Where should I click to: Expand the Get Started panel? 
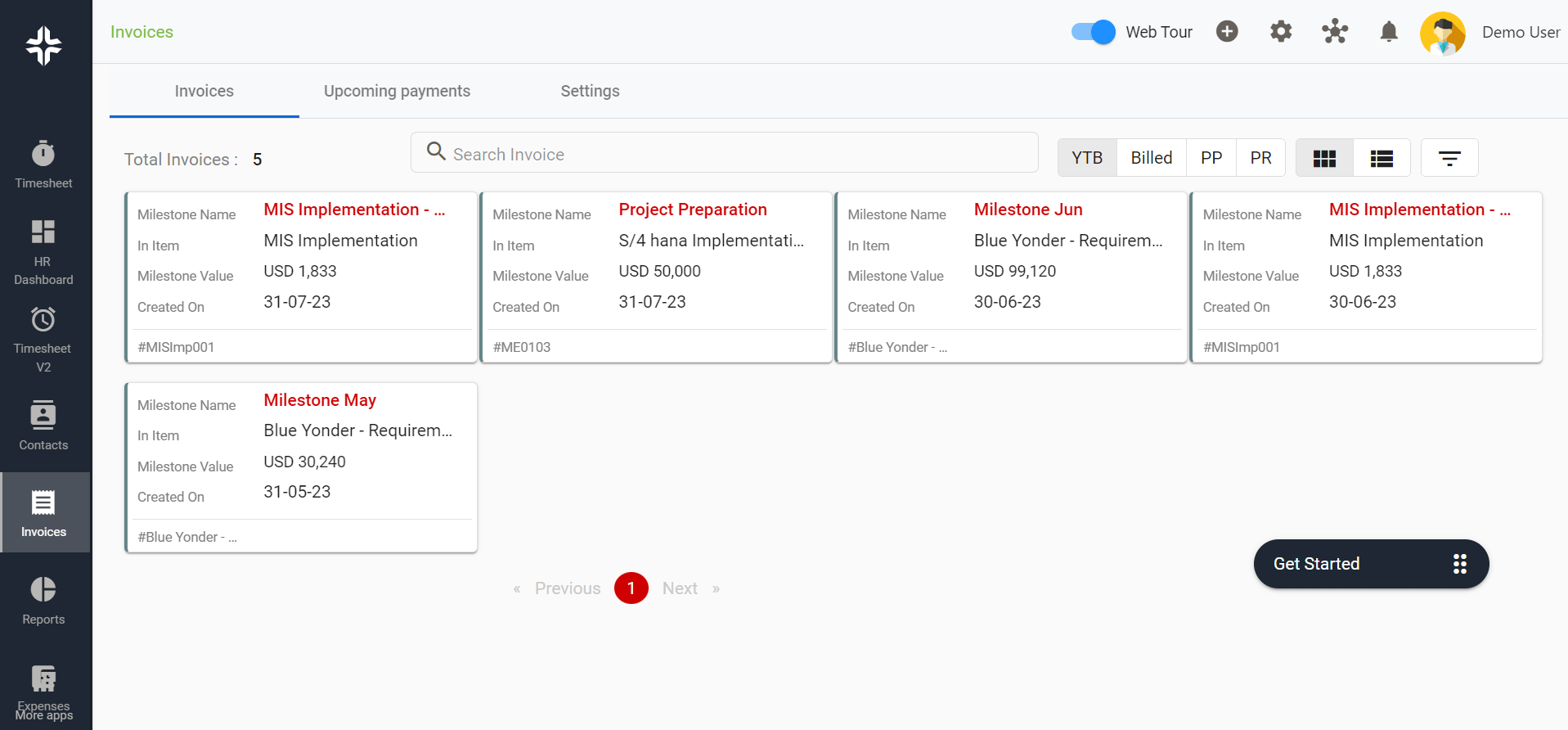coord(1370,564)
